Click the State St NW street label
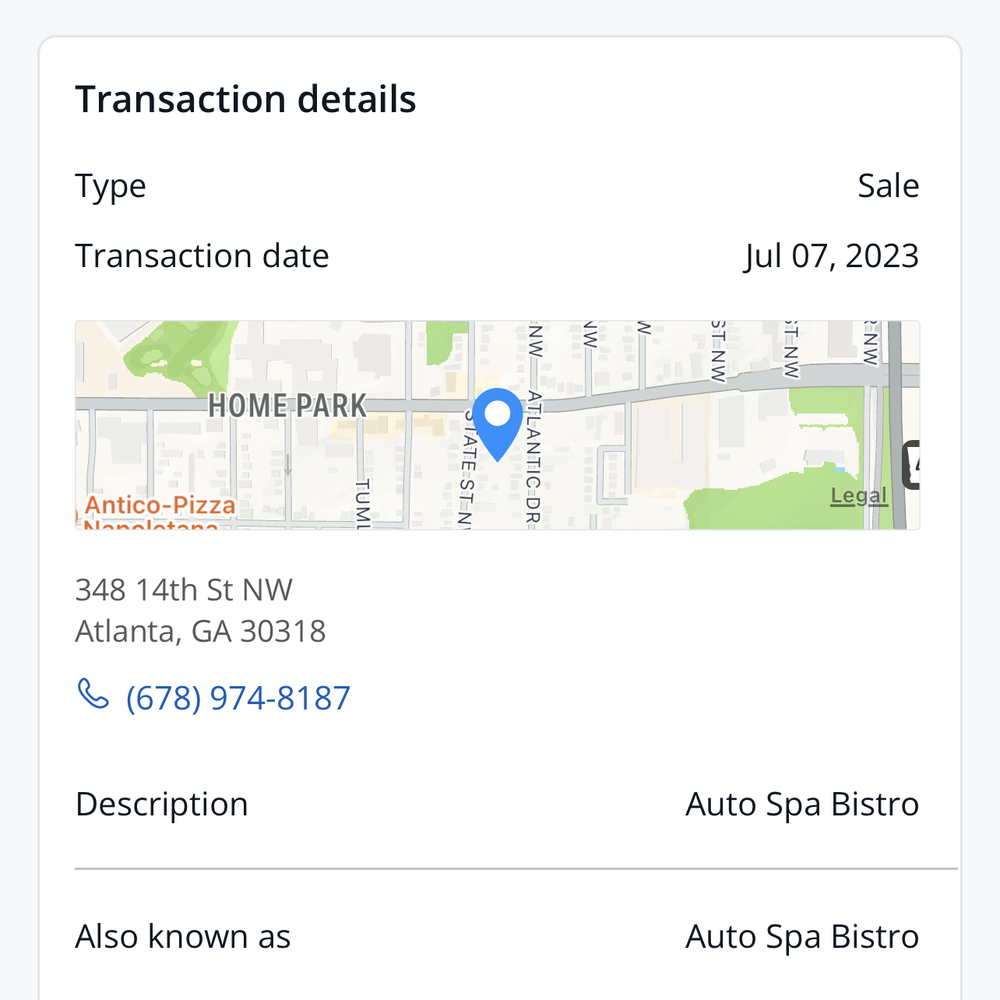1000x1000 pixels. coord(467,469)
